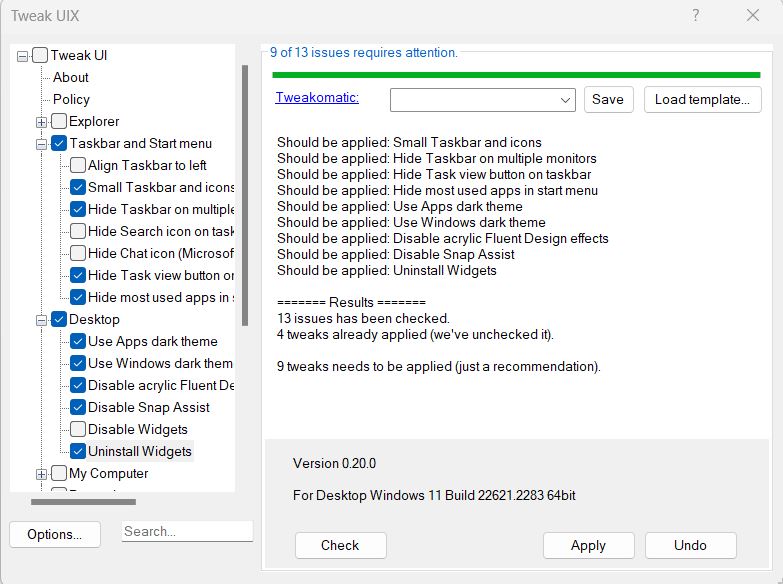Click the green progress bar
783x584 pixels.
[x=516, y=75]
